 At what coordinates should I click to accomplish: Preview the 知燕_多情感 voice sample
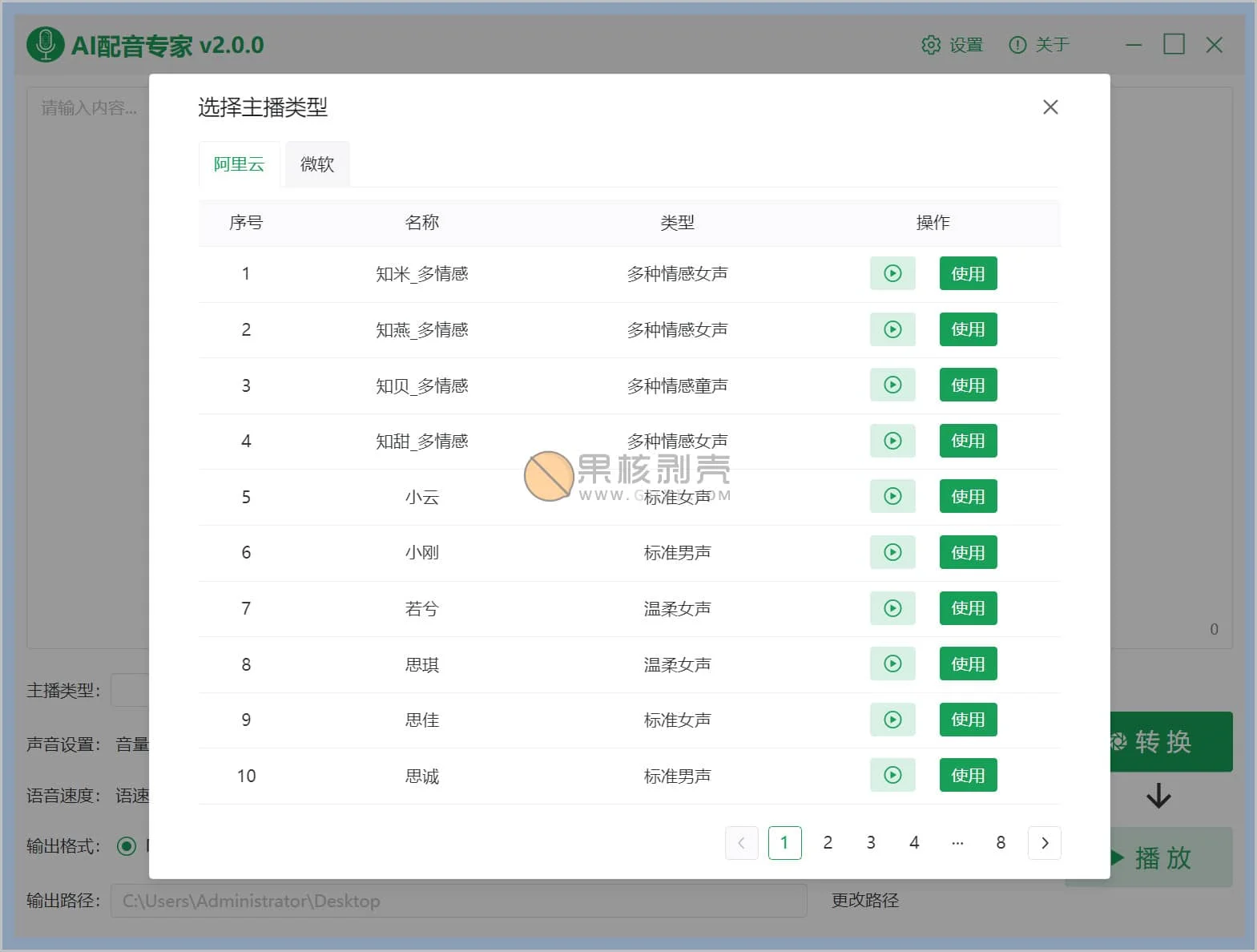(x=892, y=329)
